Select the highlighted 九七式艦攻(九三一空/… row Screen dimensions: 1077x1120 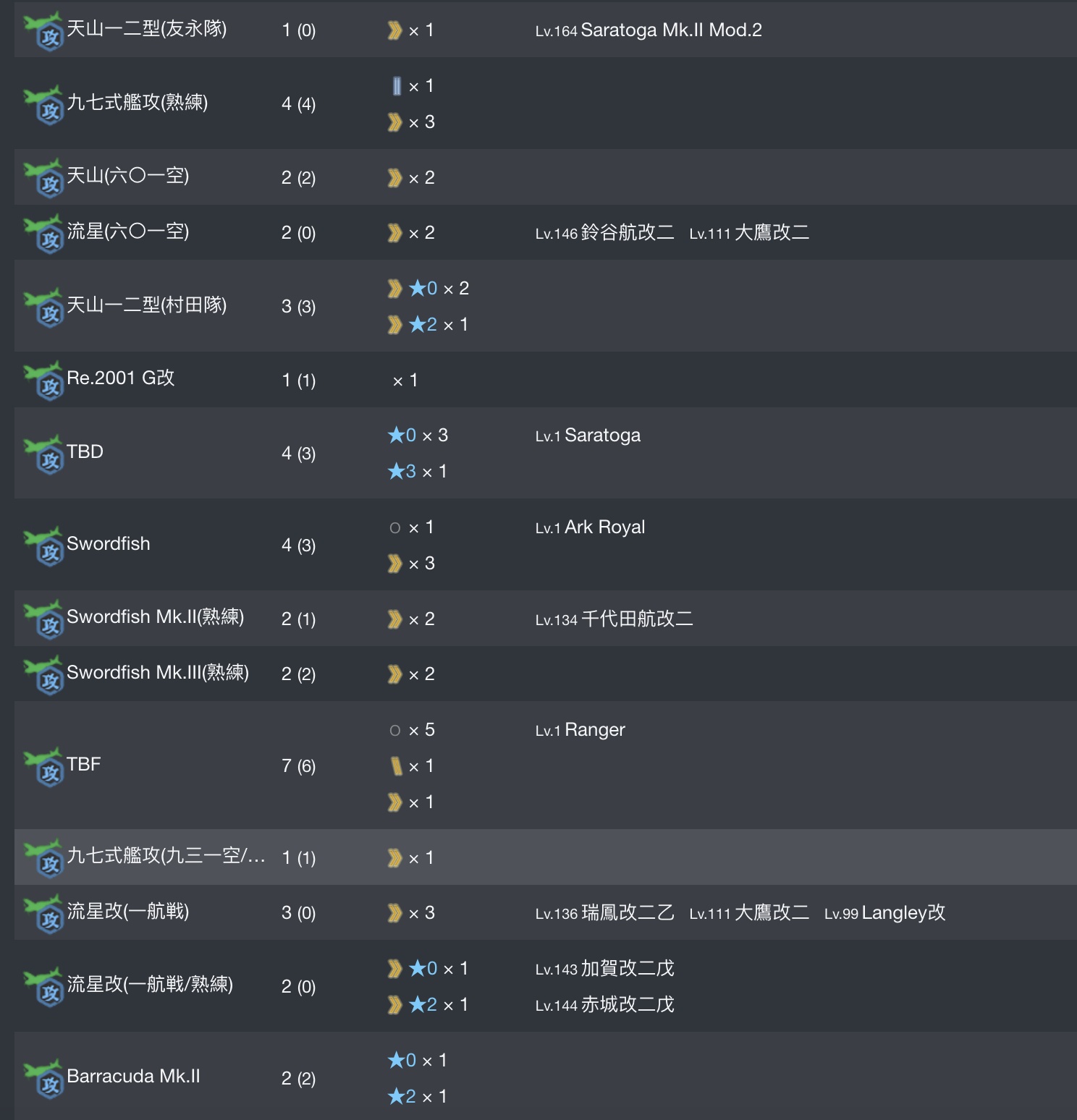[546, 857]
